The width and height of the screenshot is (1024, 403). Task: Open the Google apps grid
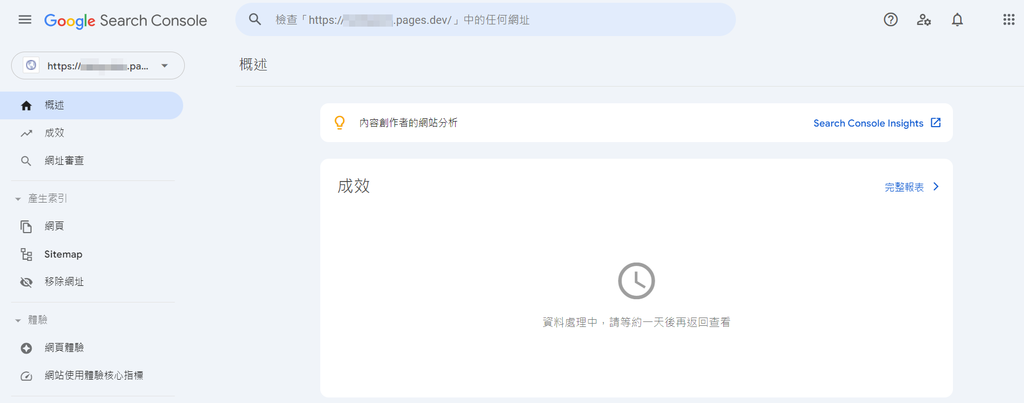(1008, 20)
